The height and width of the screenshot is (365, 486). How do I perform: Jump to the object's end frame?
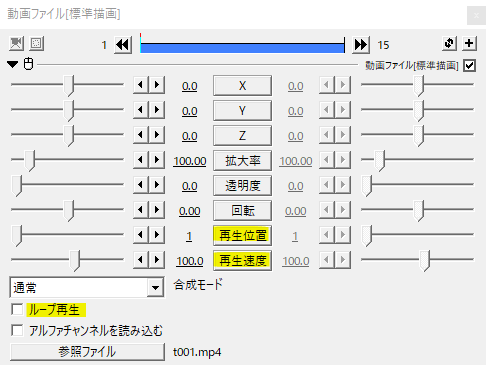pyautogui.click(x=361, y=45)
